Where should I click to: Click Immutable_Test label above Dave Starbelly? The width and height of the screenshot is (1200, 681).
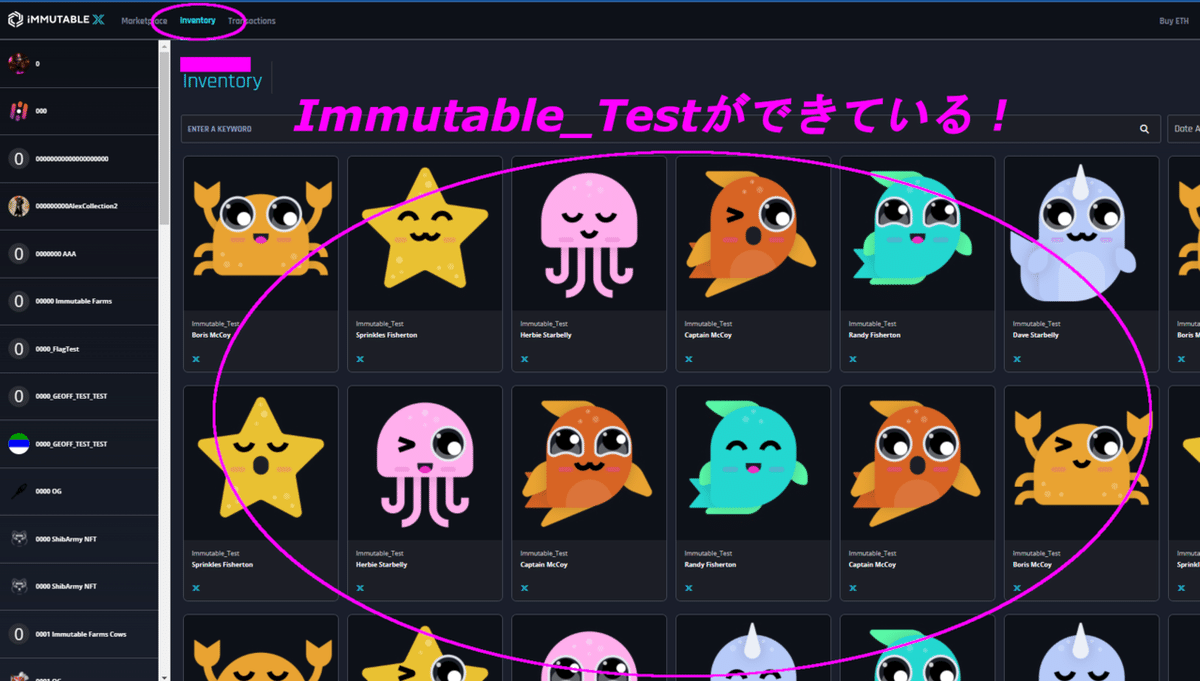tap(1036, 324)
